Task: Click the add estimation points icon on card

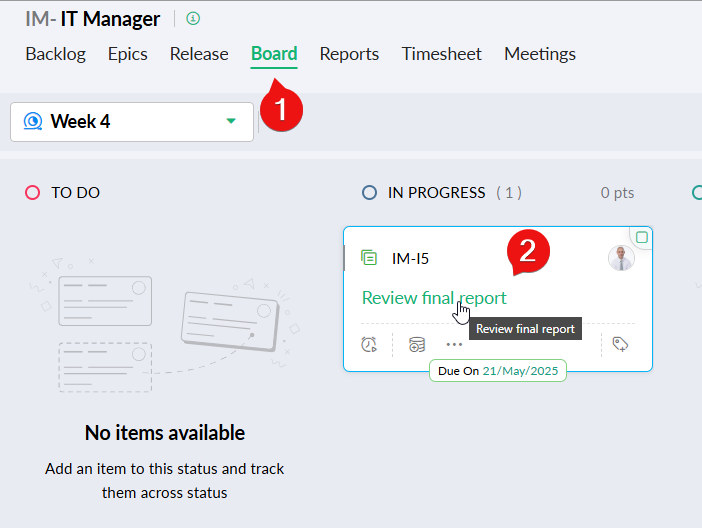Action: click(x=417, y=344)
